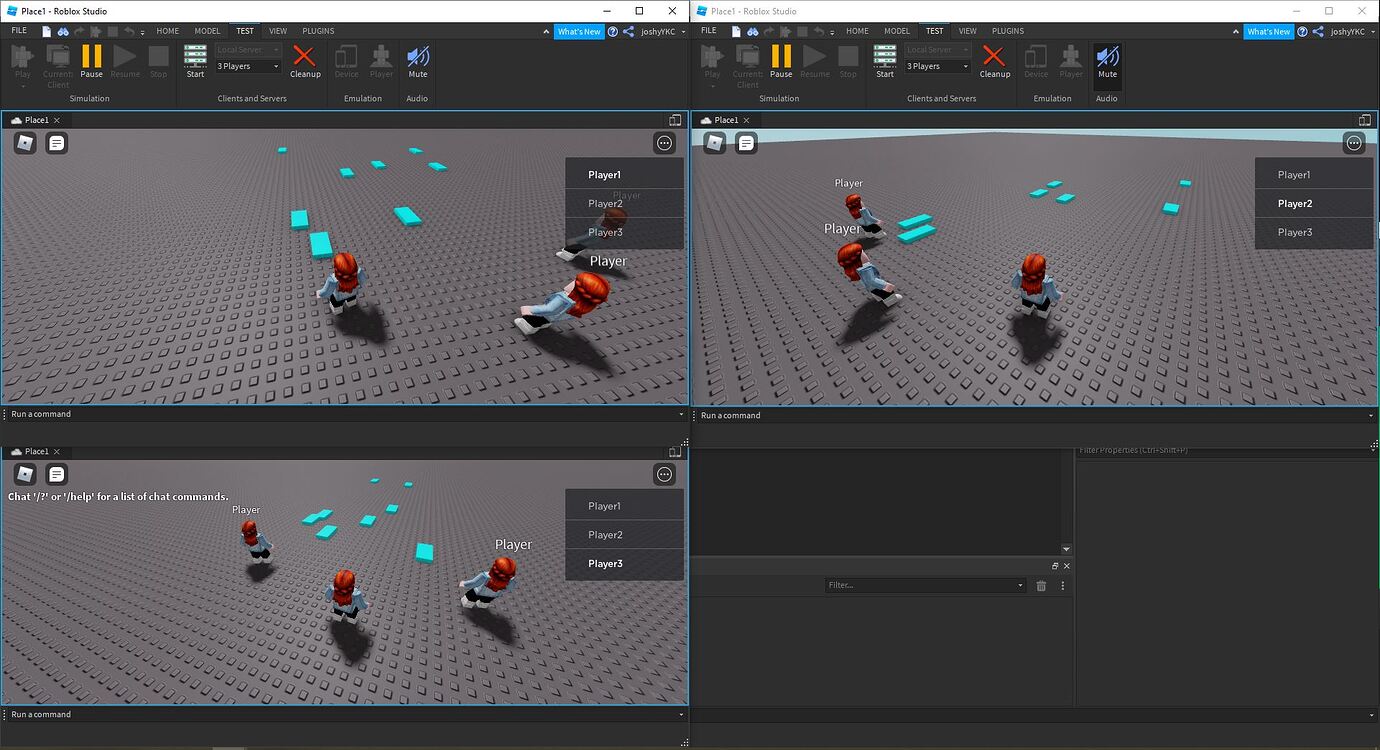This screenshot has width=1380, height=750.
Task: Click the trash clear-output icon next to Filter
Action: coord(1041,585)
